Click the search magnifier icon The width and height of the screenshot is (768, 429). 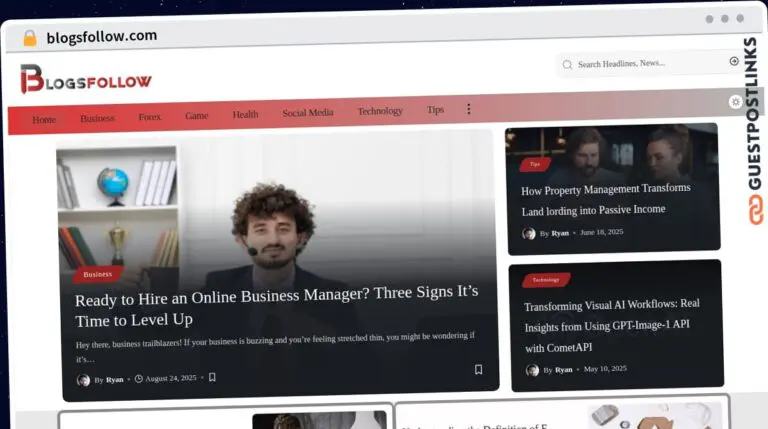(x=567, y=65)
